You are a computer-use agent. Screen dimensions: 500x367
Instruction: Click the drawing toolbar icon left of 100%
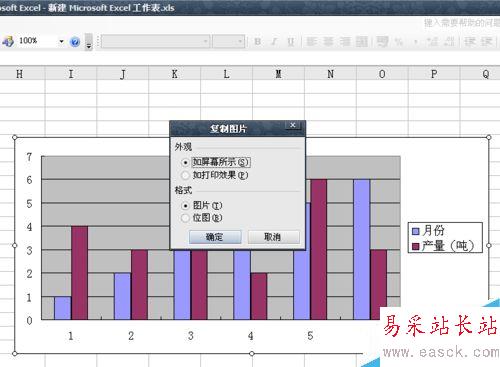8,41
